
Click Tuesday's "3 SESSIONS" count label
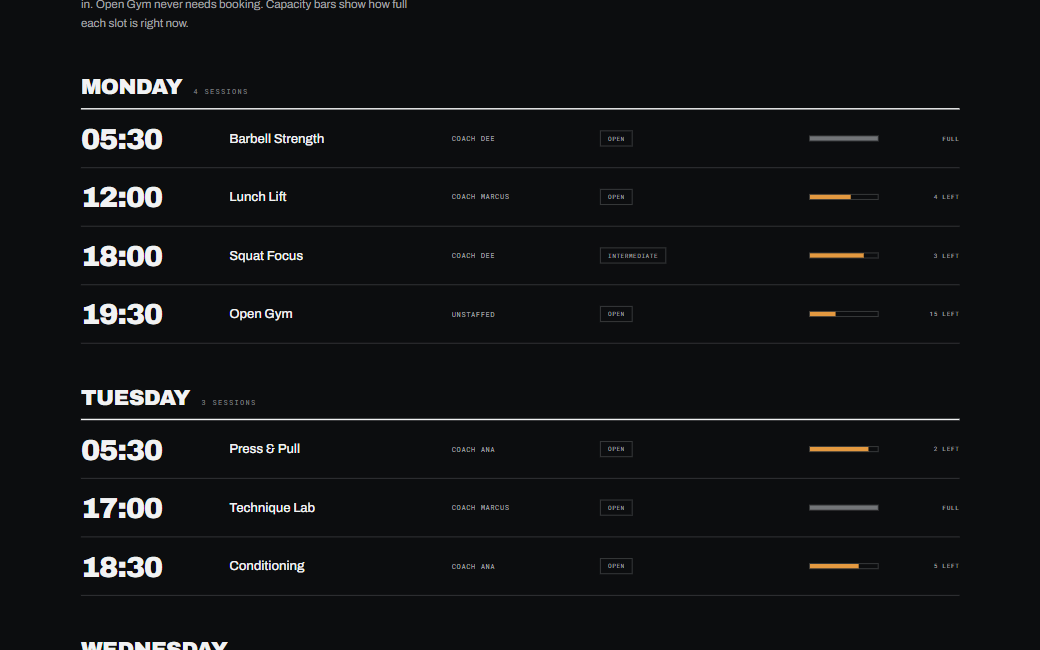(229, 403)
